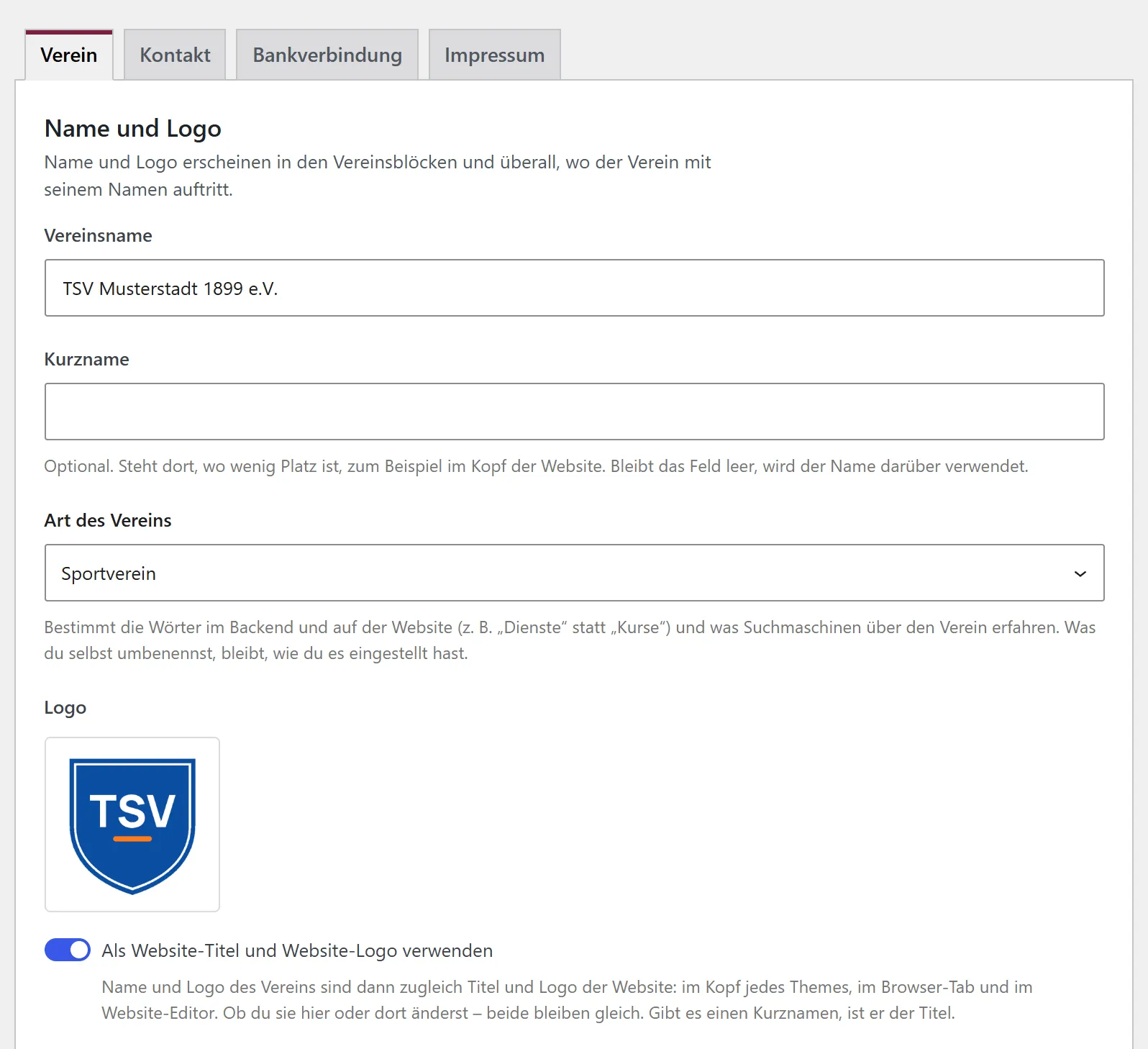This screenshot has height=1049, width=1148.
Task: Click the Kurzname help text starting "Optional. Steht dort"
Action: click(x=536, y=466)
